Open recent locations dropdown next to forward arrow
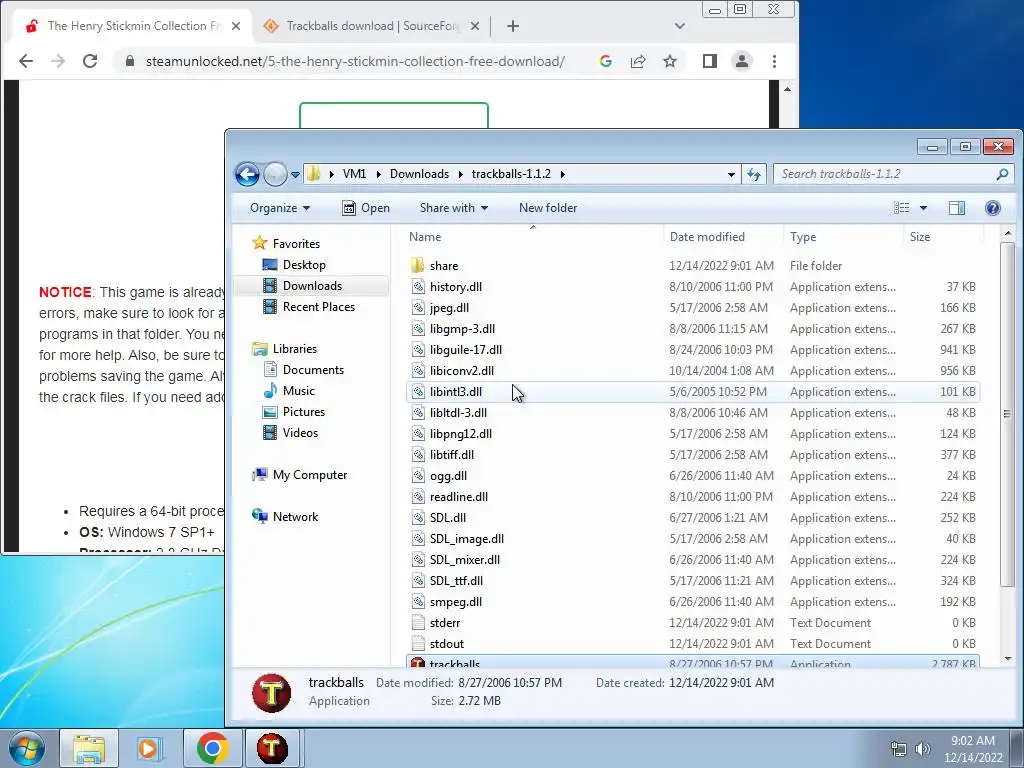 [x=295, y=174]
